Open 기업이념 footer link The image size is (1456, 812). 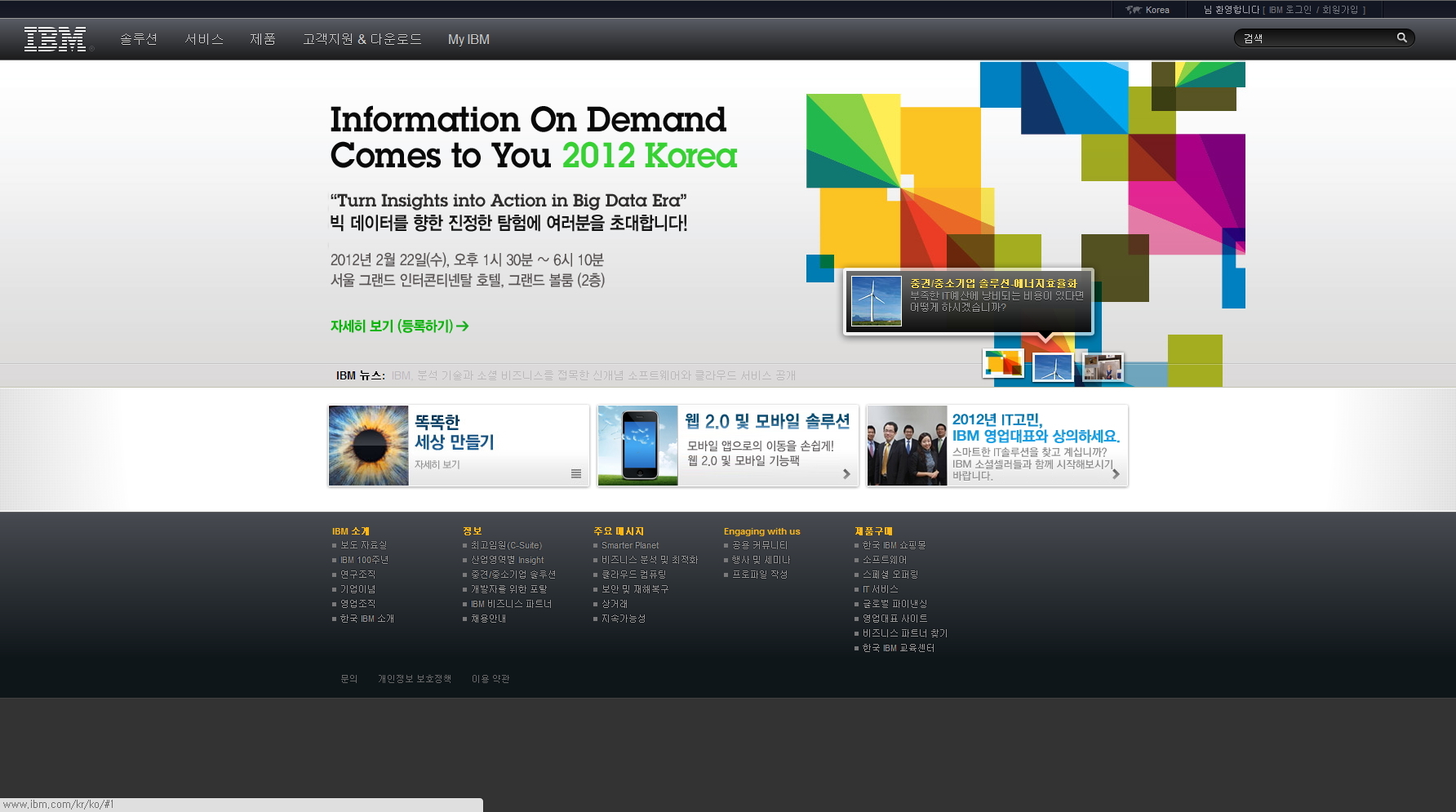[357, 589]
